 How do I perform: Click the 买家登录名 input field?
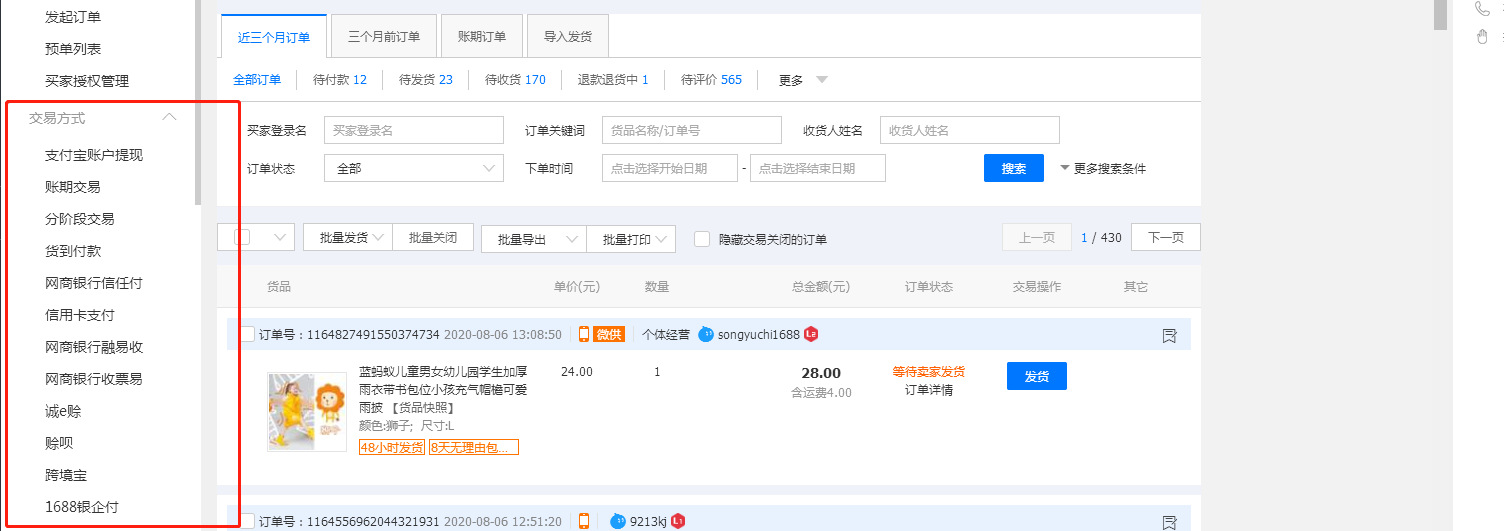413,130
